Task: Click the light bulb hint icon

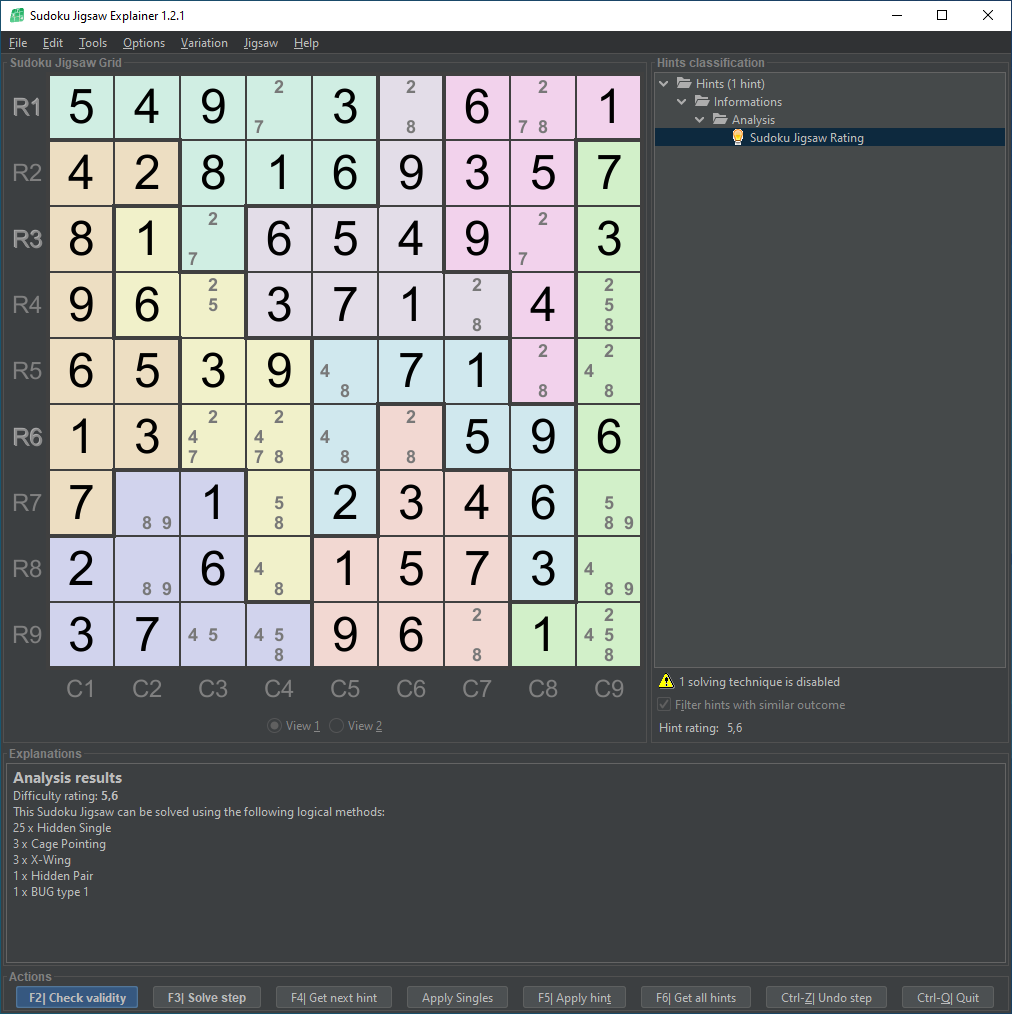Action: [738, 137]
